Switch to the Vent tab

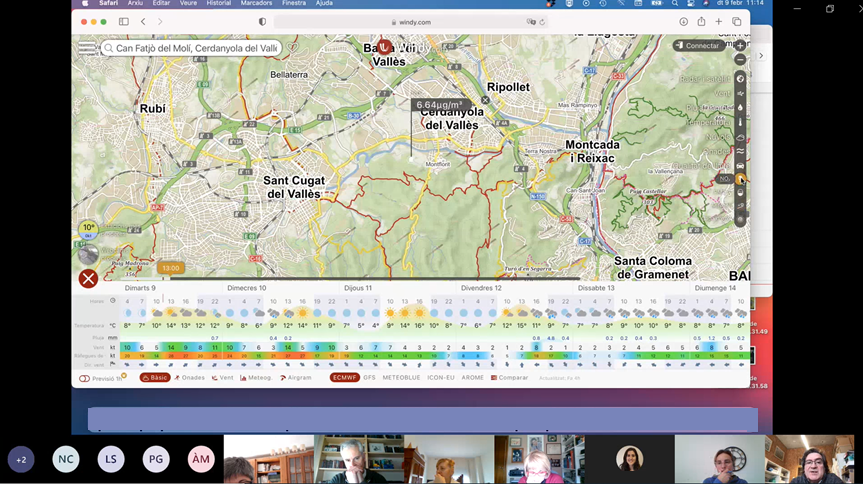[222, 378]
